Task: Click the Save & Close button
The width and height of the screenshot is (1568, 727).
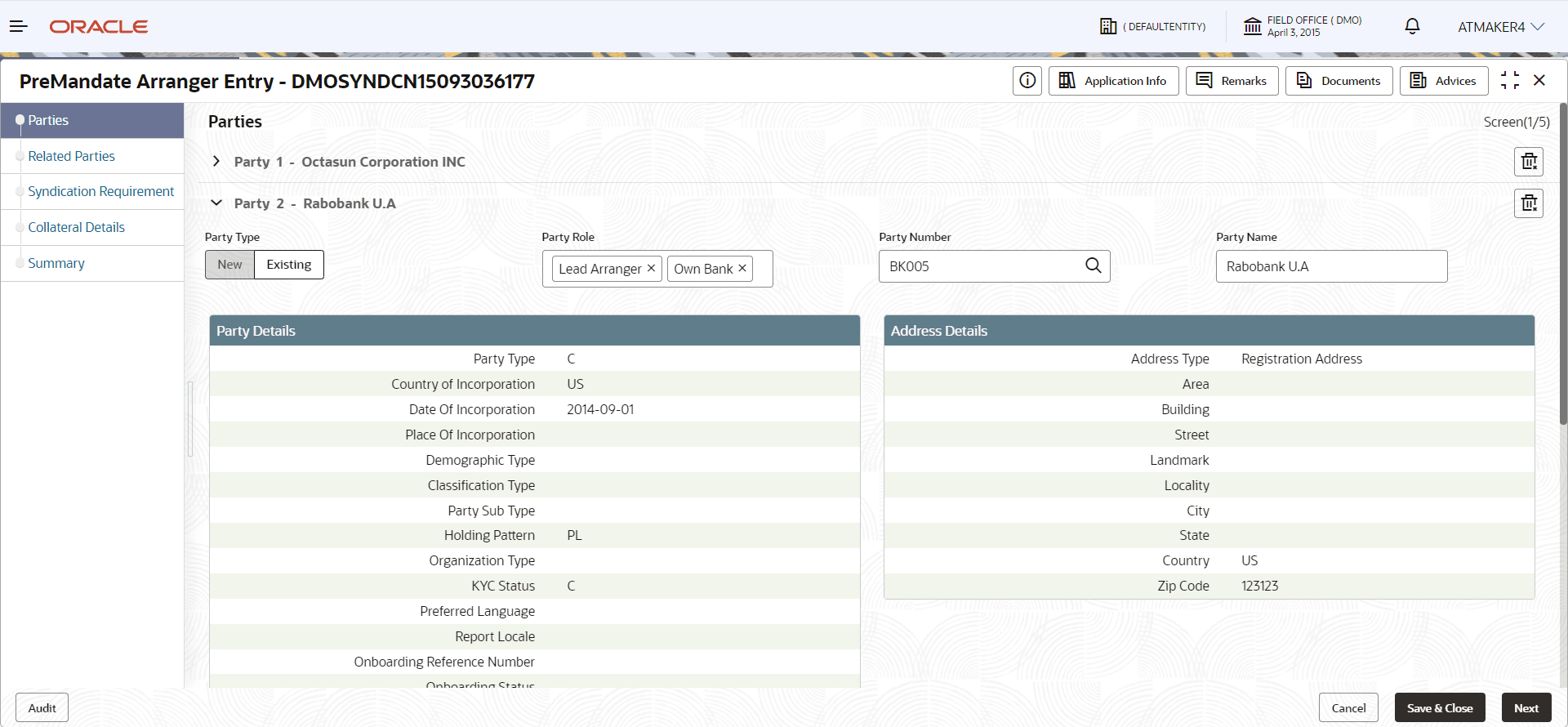Action: coord(1439,708)
